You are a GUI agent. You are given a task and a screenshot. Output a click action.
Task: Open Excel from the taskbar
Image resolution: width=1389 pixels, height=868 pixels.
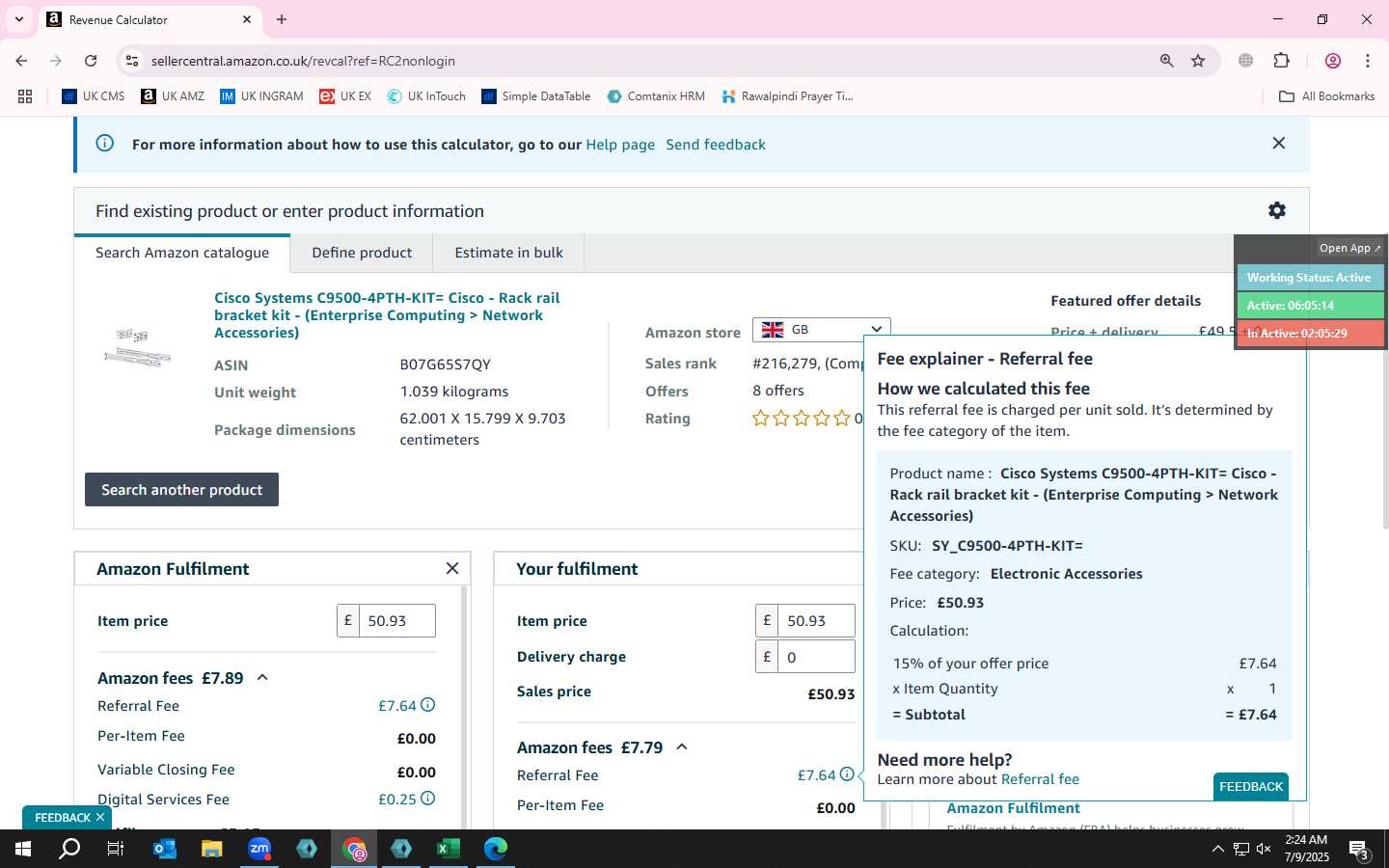click(x=449, y=849)
